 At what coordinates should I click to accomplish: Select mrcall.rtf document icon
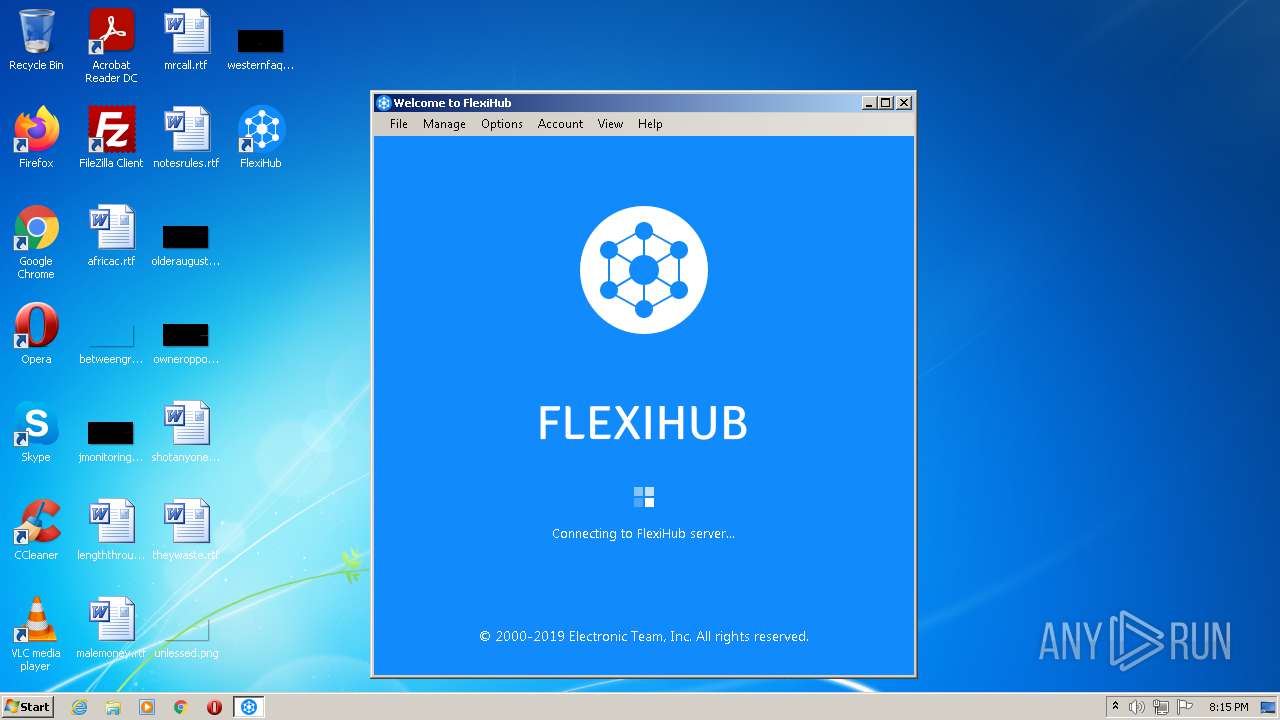click(186, 41)
